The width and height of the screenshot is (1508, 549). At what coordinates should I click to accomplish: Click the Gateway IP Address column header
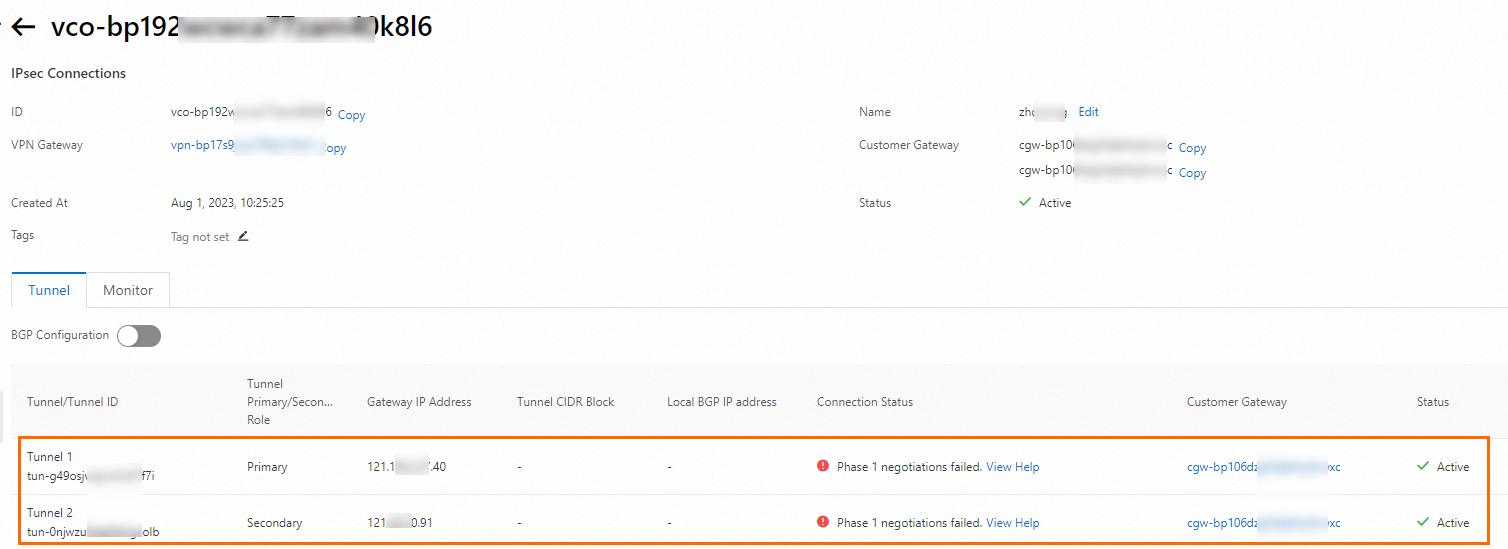click(419, 402)
